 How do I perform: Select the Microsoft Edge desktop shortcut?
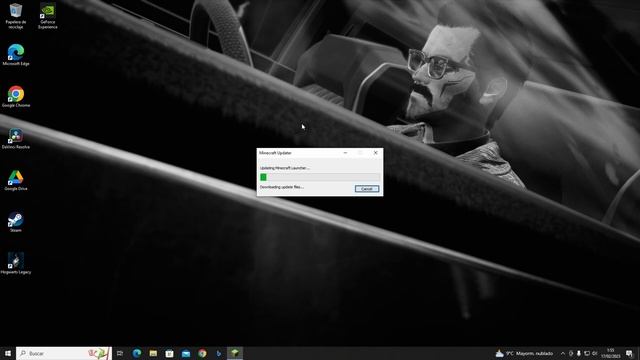[x=16, y=55]
